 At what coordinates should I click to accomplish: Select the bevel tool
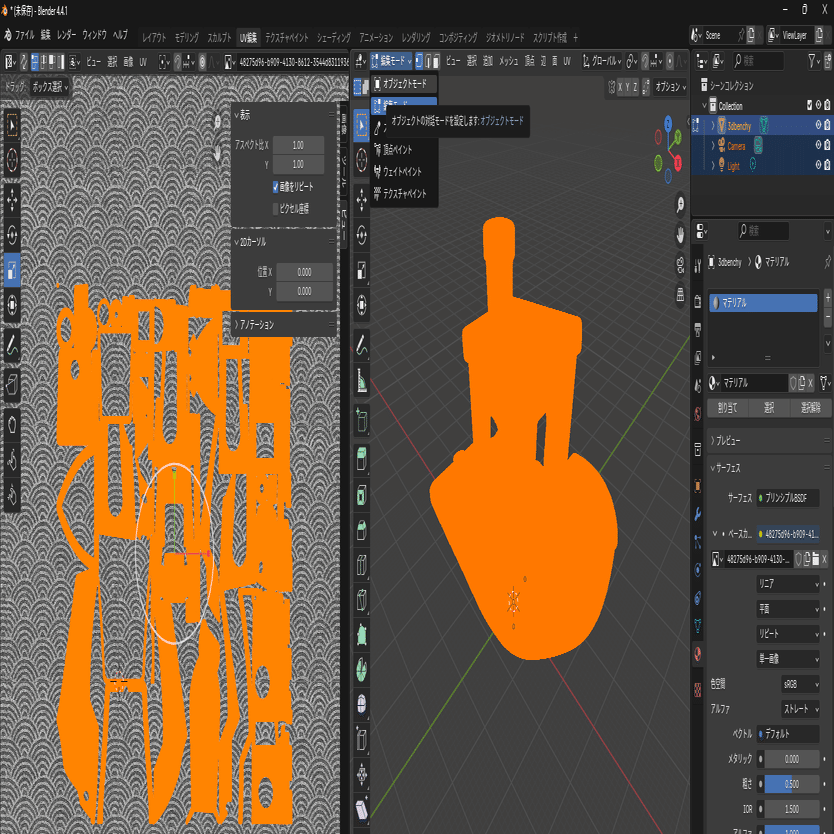click(x=362, y=530)
